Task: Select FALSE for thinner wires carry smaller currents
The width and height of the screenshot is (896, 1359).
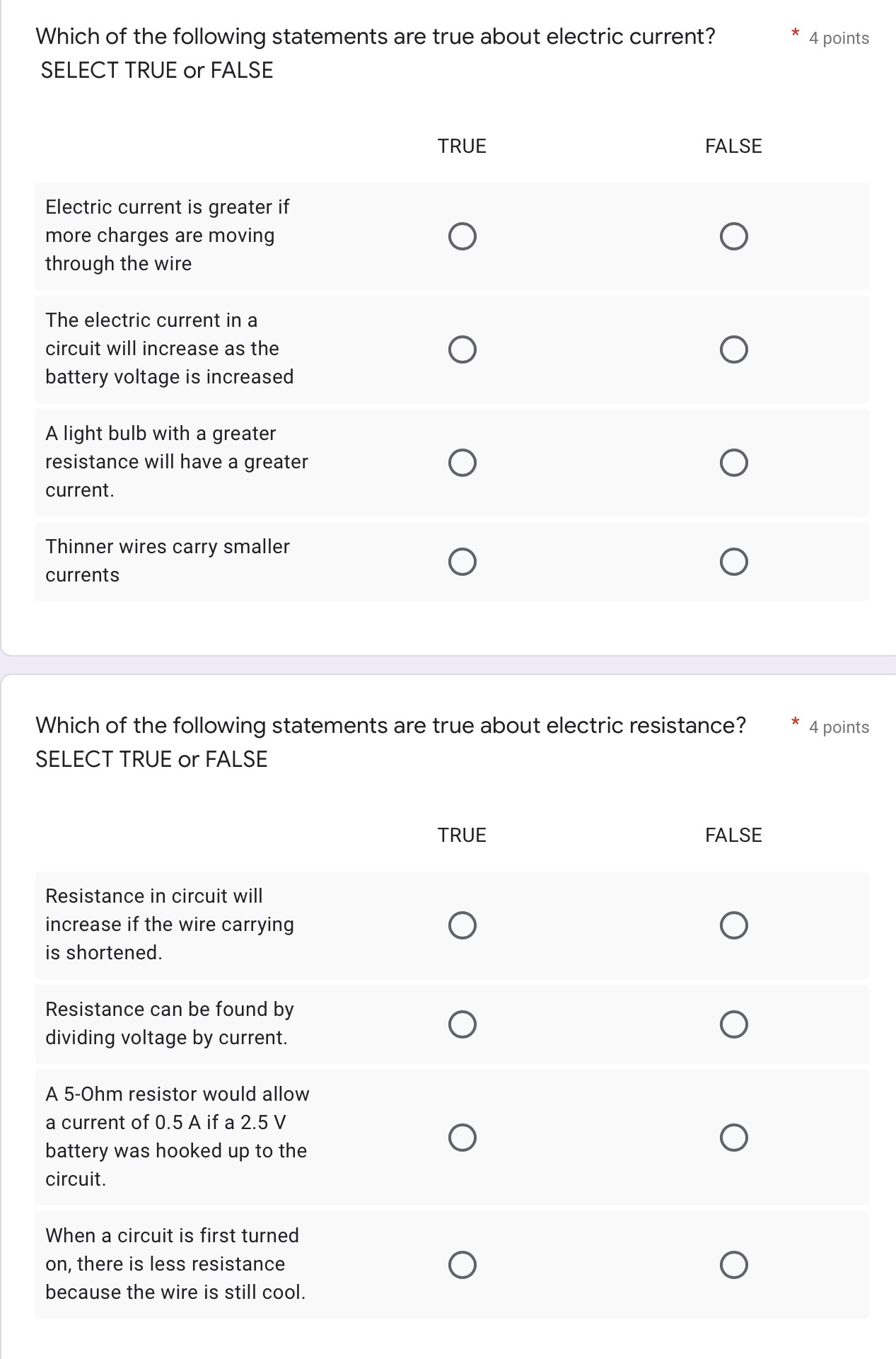Action: [x=734, y=561]
